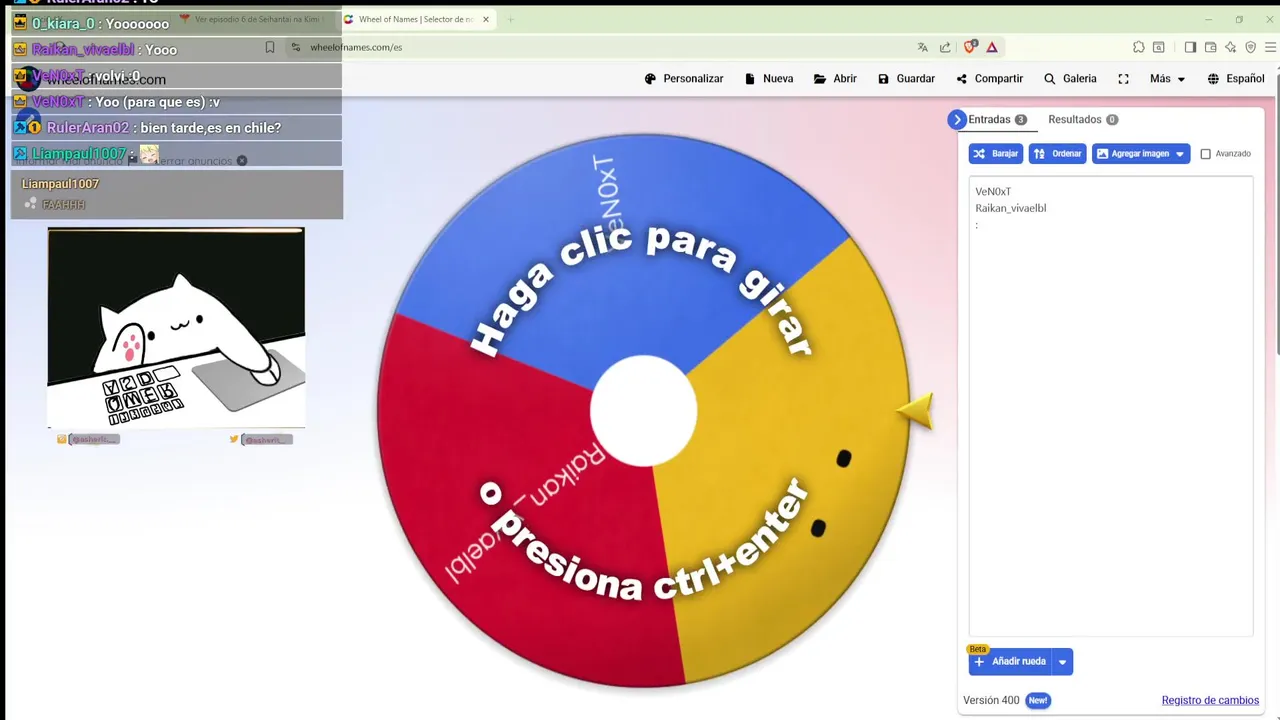The width and height of the screenshot is (1280, 720).
Task: Expand the Más dropdown menu
Action: (1167, 79)
